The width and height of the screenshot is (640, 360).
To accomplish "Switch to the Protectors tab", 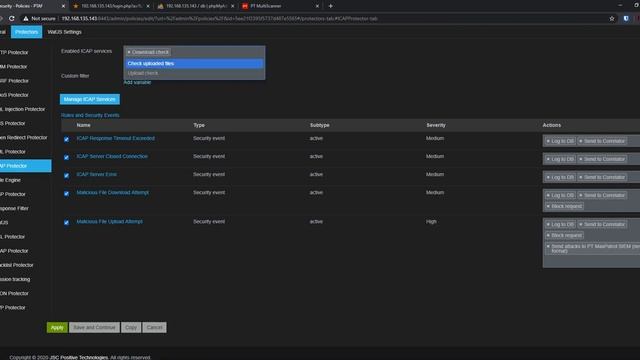I will pos(27,32).
